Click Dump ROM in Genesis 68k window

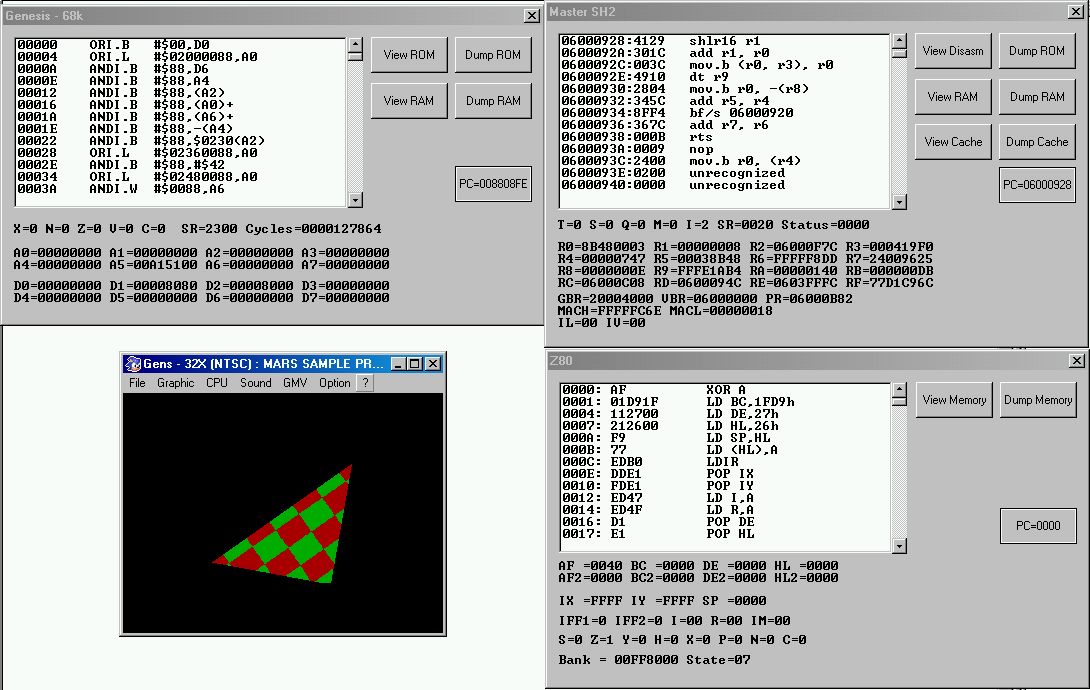pos(493,55)
